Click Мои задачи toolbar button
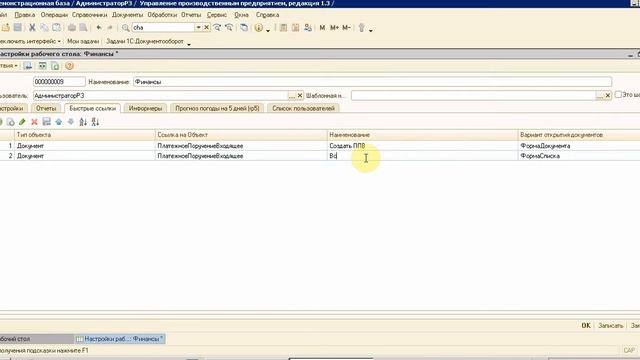The height and width of the screenshot is (360, 640). click(x=83, y=42)
